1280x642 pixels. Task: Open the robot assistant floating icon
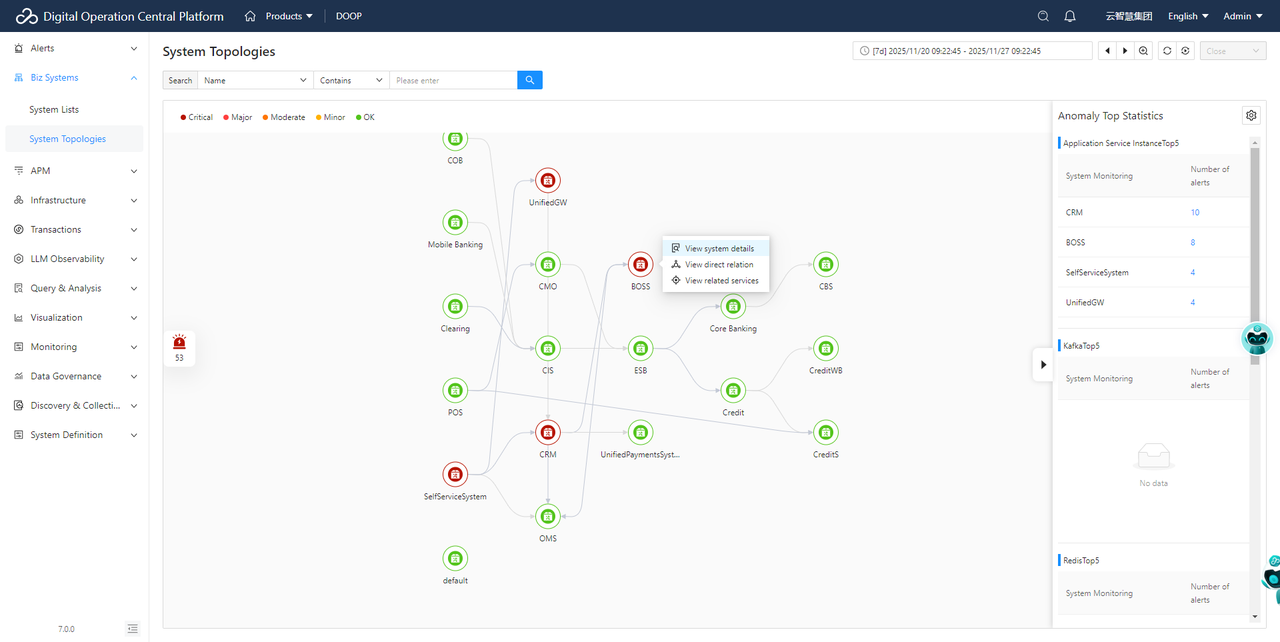[x=1257, y=338]
